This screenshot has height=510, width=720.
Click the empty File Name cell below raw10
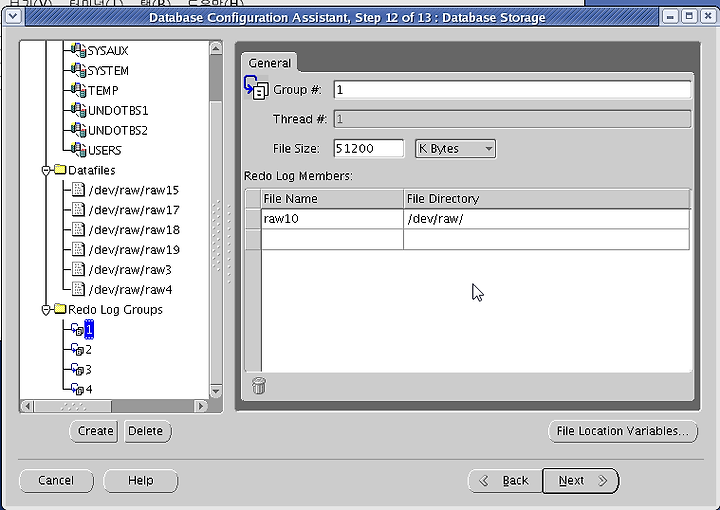[332, 240]
